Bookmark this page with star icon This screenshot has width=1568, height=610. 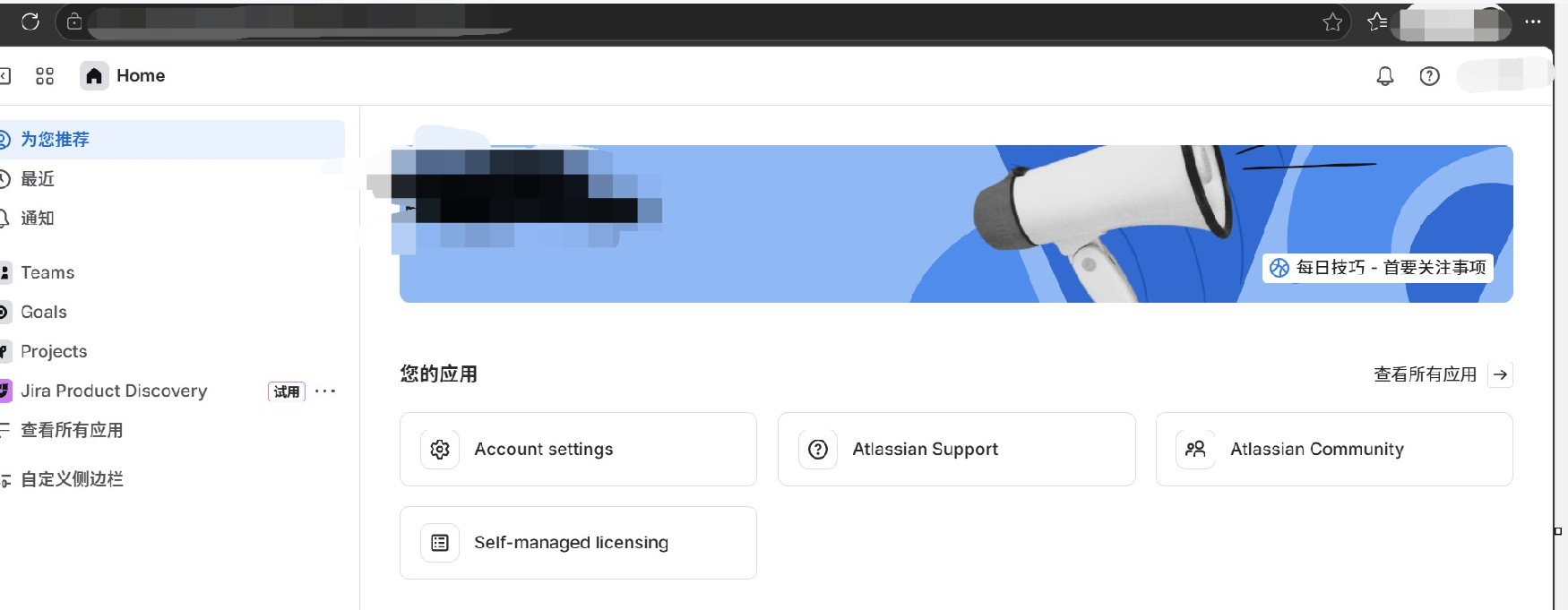tap(1332, 22)
